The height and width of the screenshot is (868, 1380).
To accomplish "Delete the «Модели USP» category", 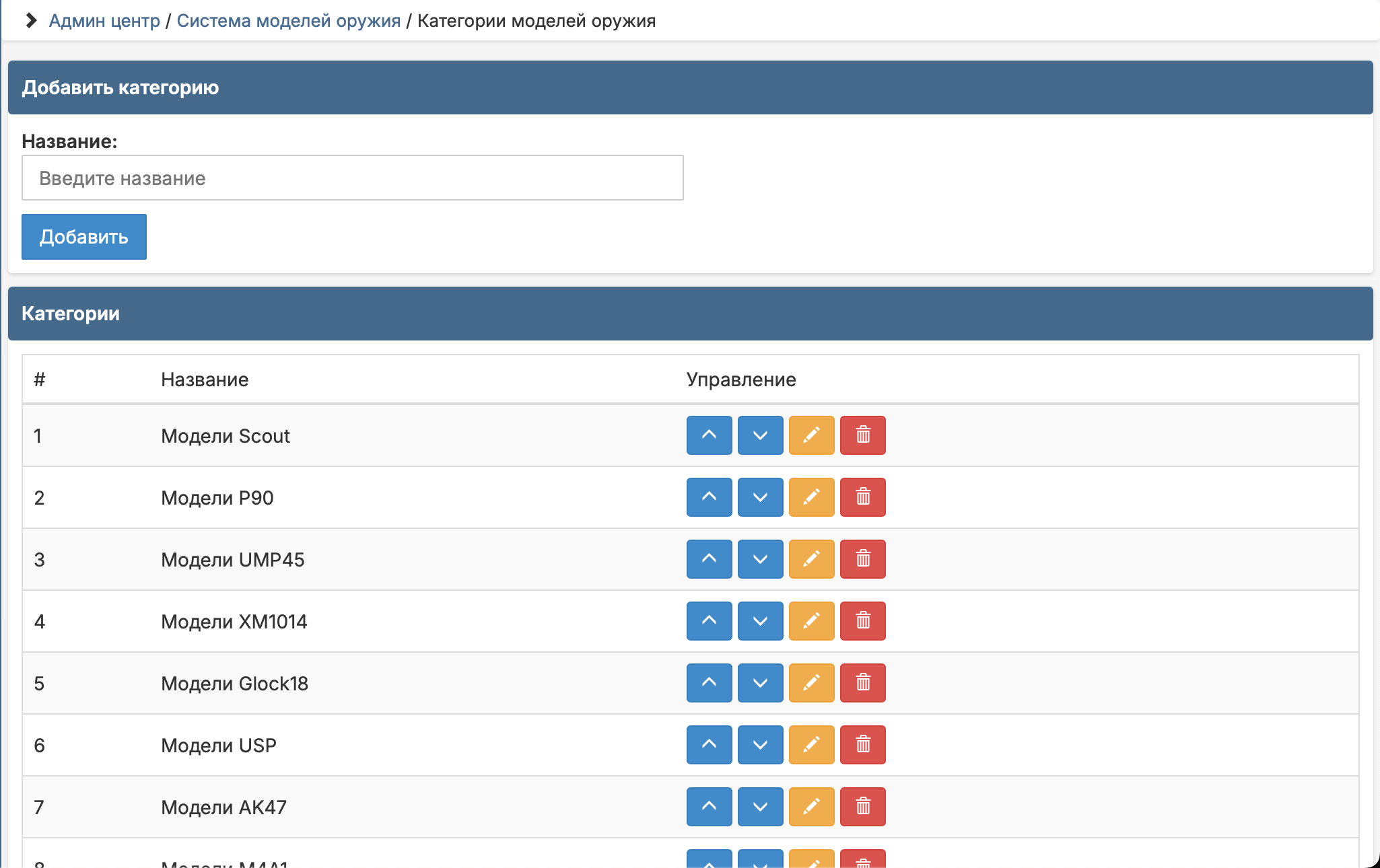I will [x=863, y=745].
